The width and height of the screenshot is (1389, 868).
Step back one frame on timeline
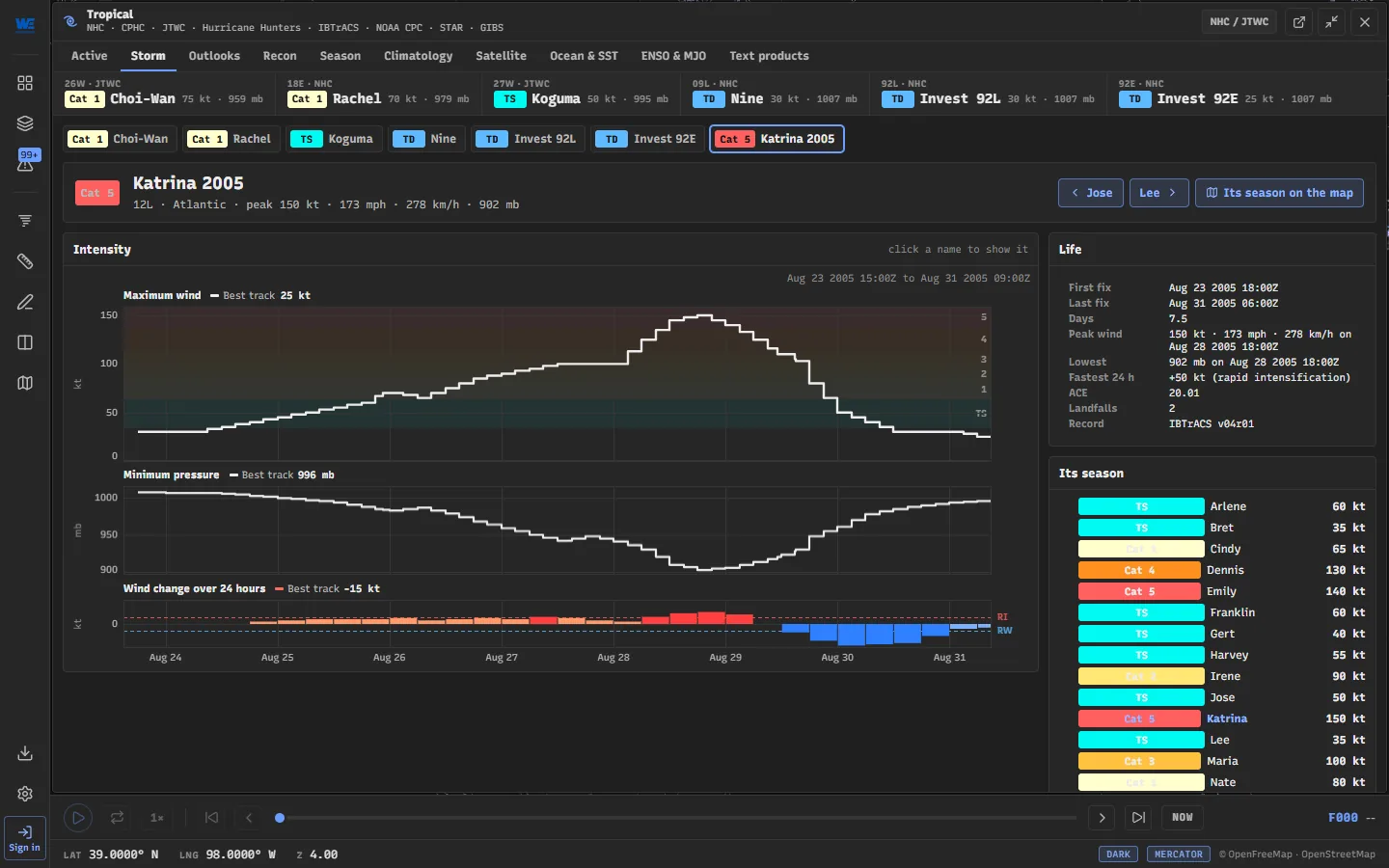click(249, 818)
